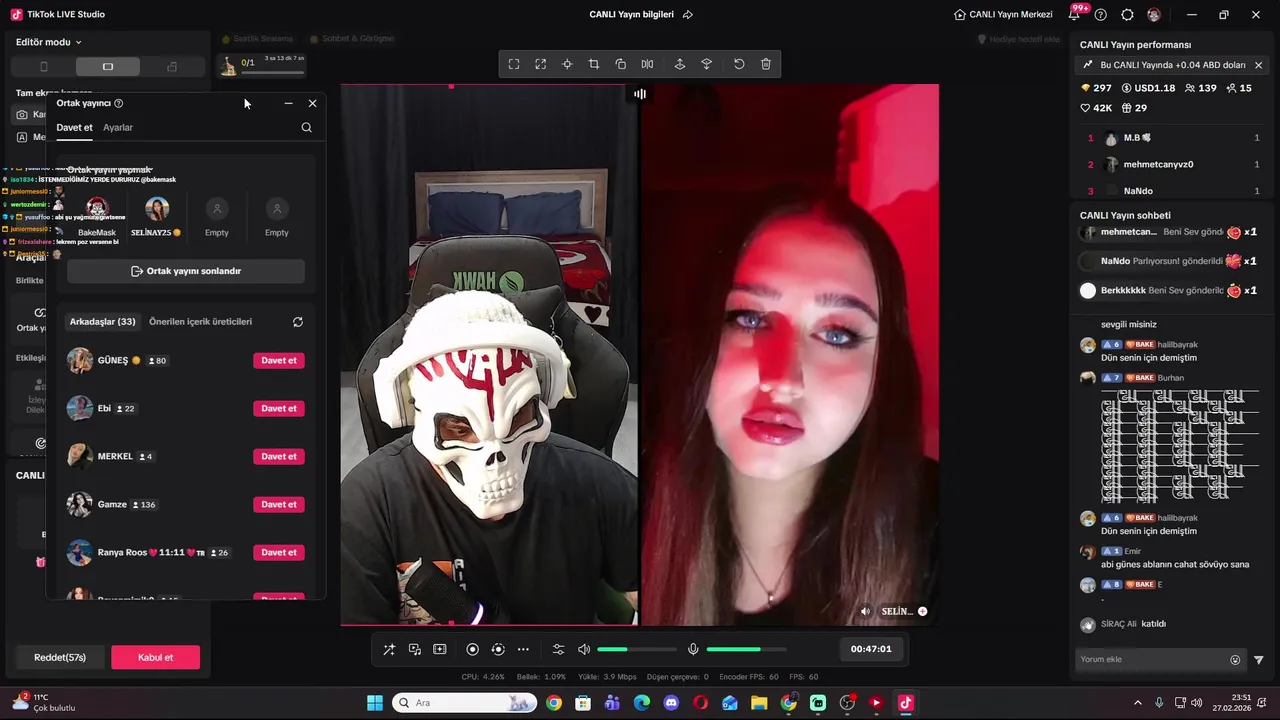
Task: Reset the source with the undo arrow
Action: [739, 64]
